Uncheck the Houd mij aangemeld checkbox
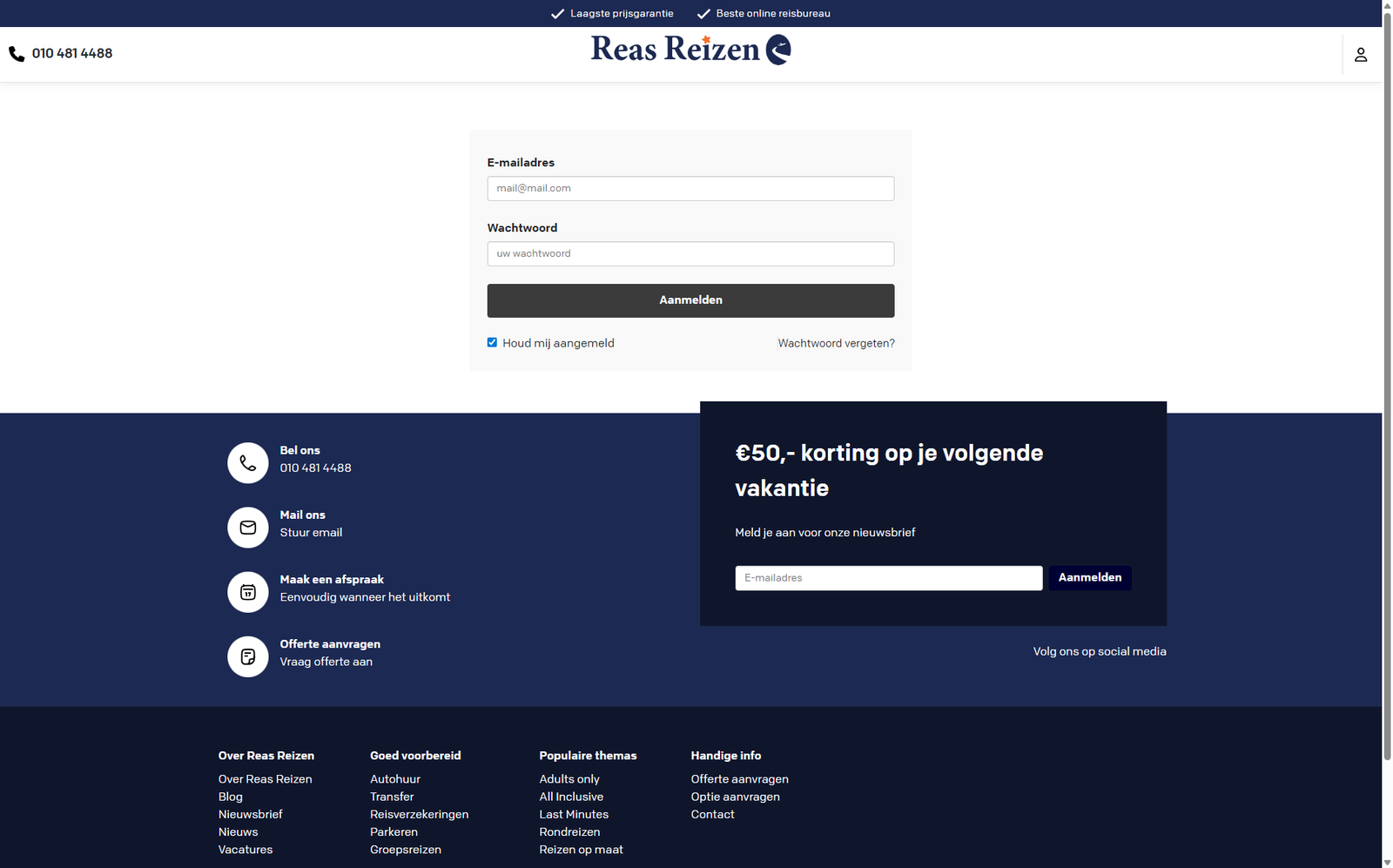Screen dimensions: 1393x868 pos(493,343)
